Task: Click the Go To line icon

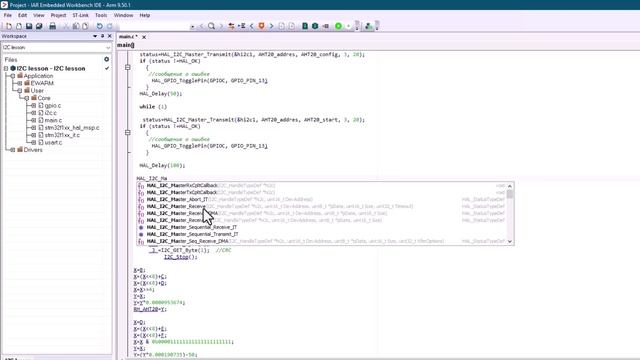Action: coord(242,26)
